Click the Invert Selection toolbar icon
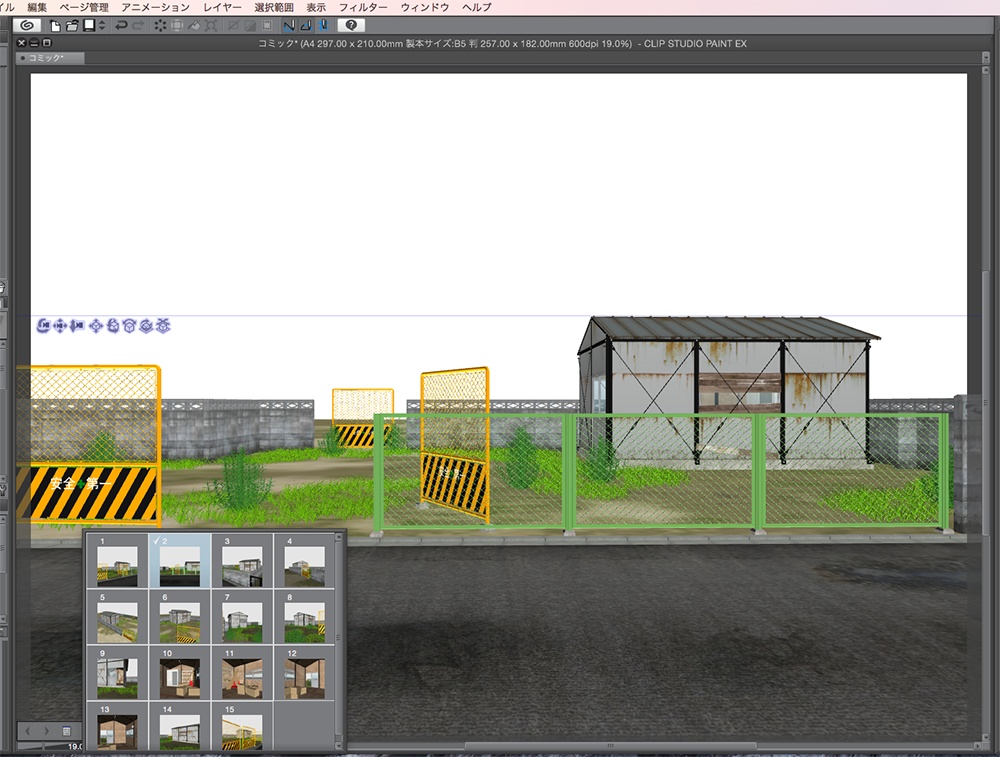 coord(250,26)
